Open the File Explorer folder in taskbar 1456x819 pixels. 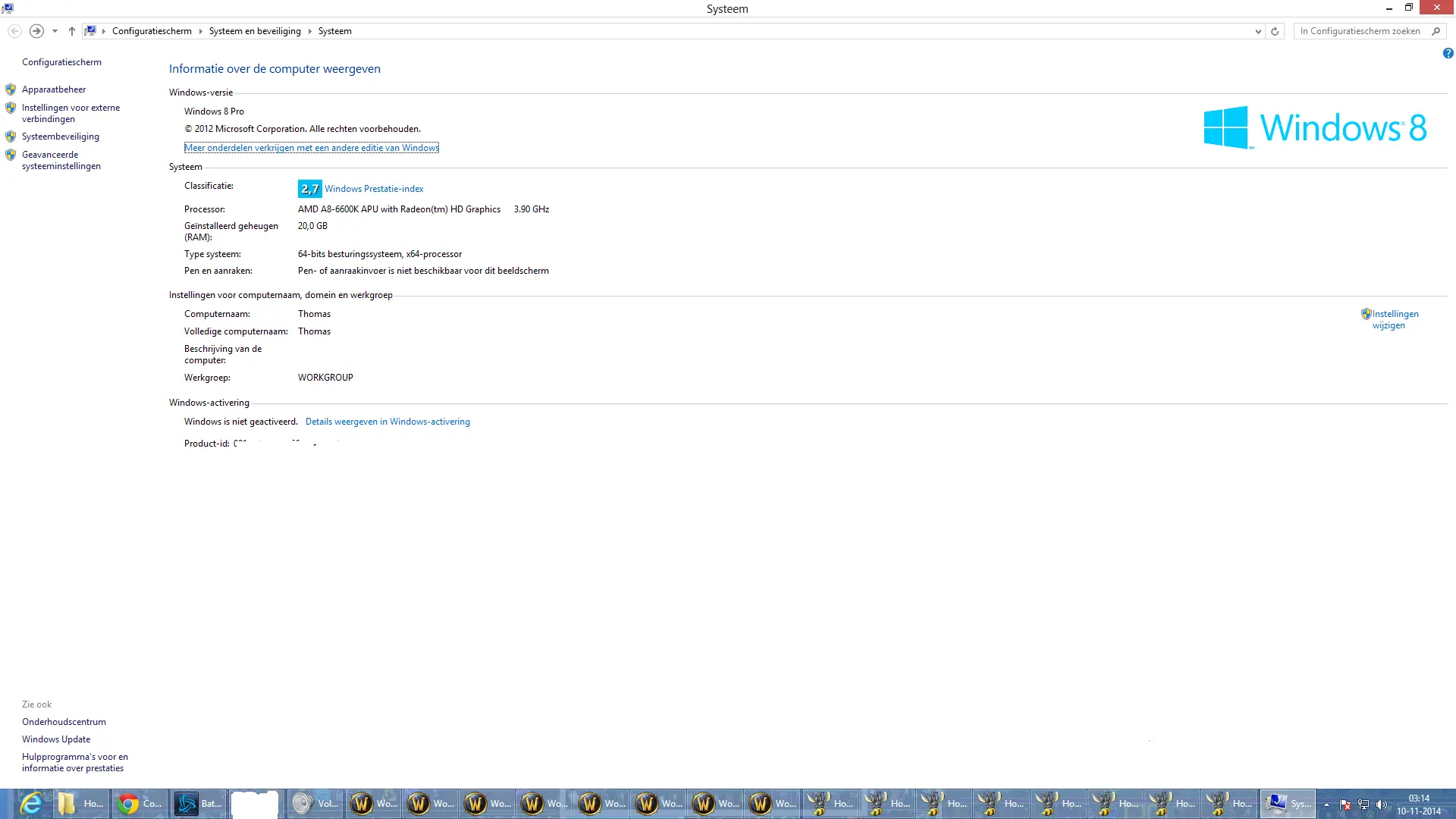(80, 804)
